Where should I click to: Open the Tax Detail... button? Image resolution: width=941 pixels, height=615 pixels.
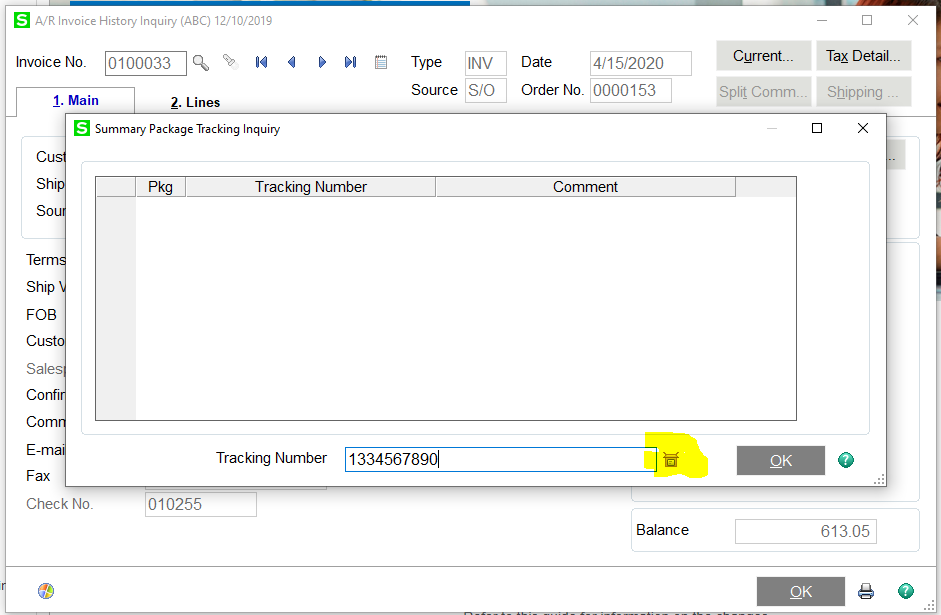tap(863, 56)
